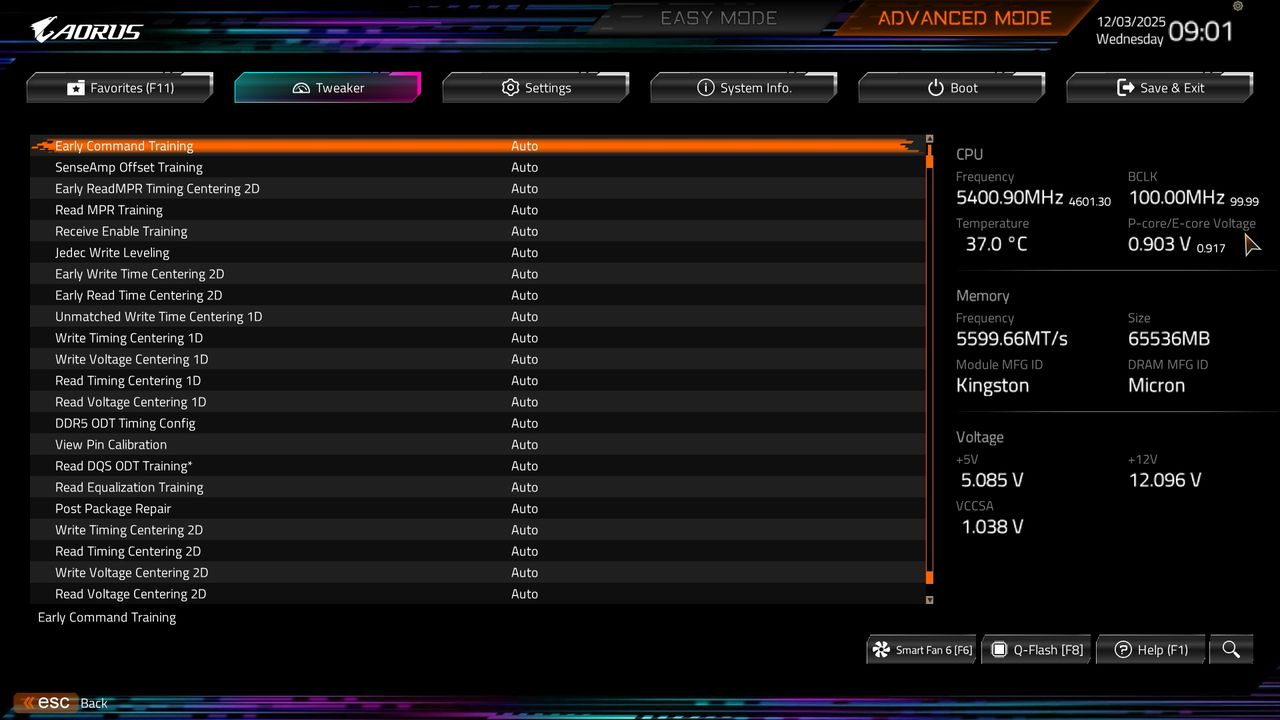Switch to Easy Mode
This screenshot has height=720, width=1280.
point(718,17)
